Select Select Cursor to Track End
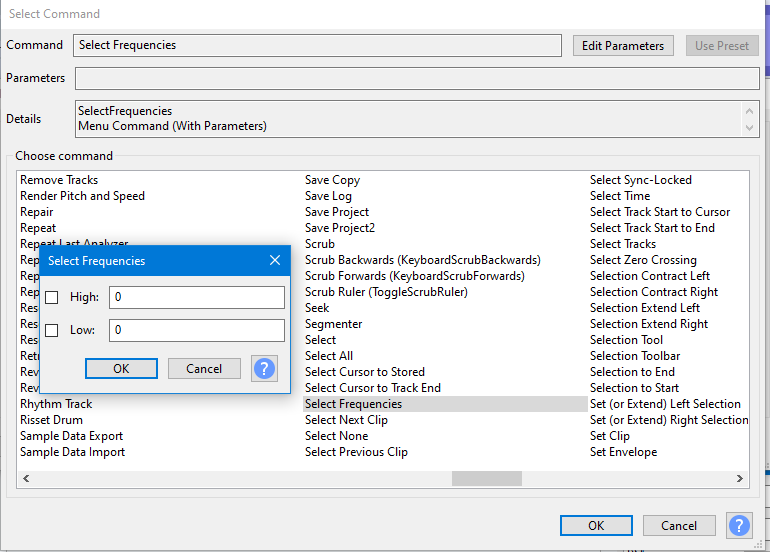The width and height of the screenshot is (770, 552). (373, 388)
